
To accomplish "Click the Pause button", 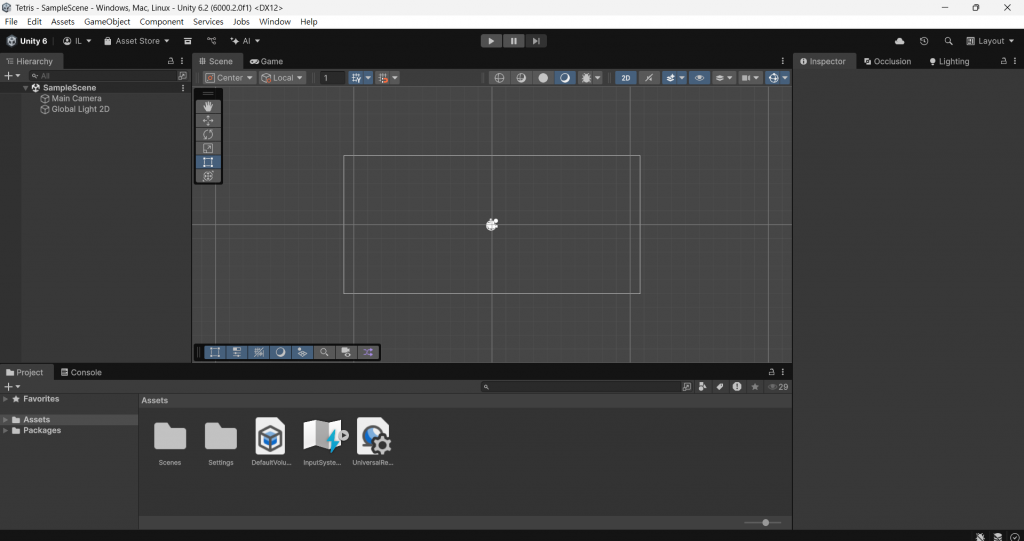I will (x=514, y=41).
